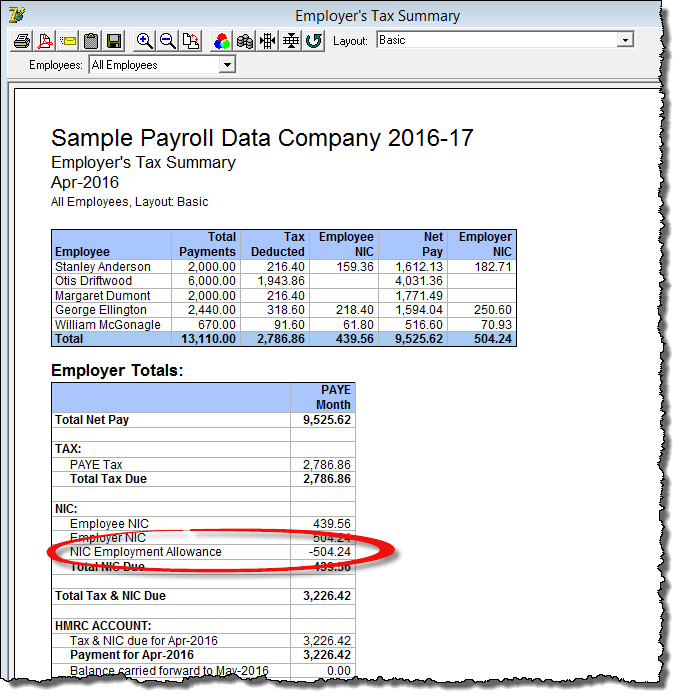
Task: Click the application icon in title bar
Action: 16,14
